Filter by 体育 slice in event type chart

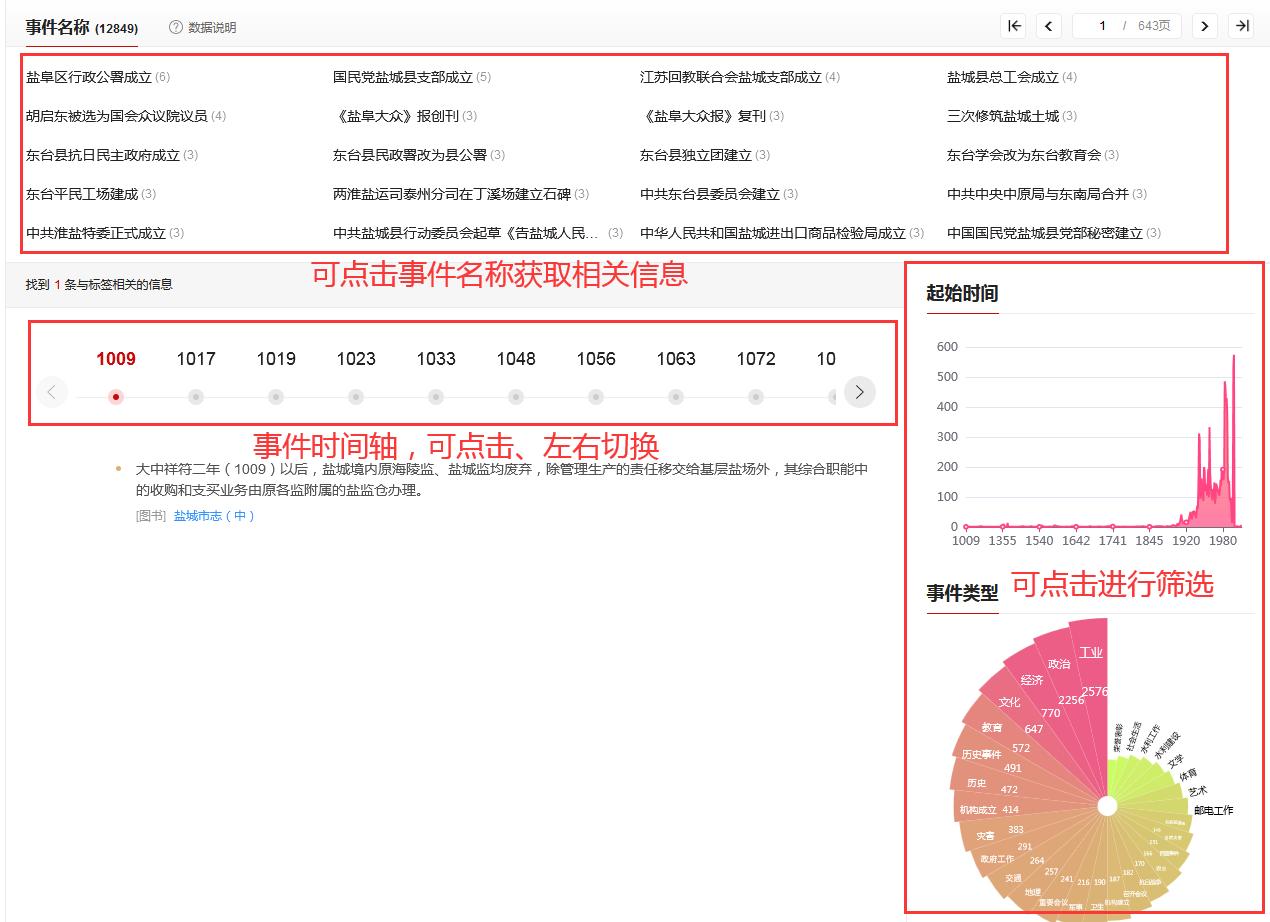click(x=1187, y=774)
